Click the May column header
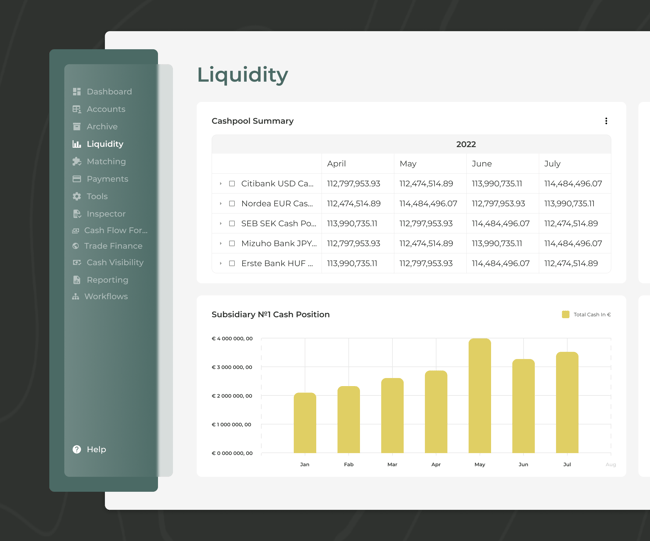This screenshot has height=541, width=650. point(408,164)
